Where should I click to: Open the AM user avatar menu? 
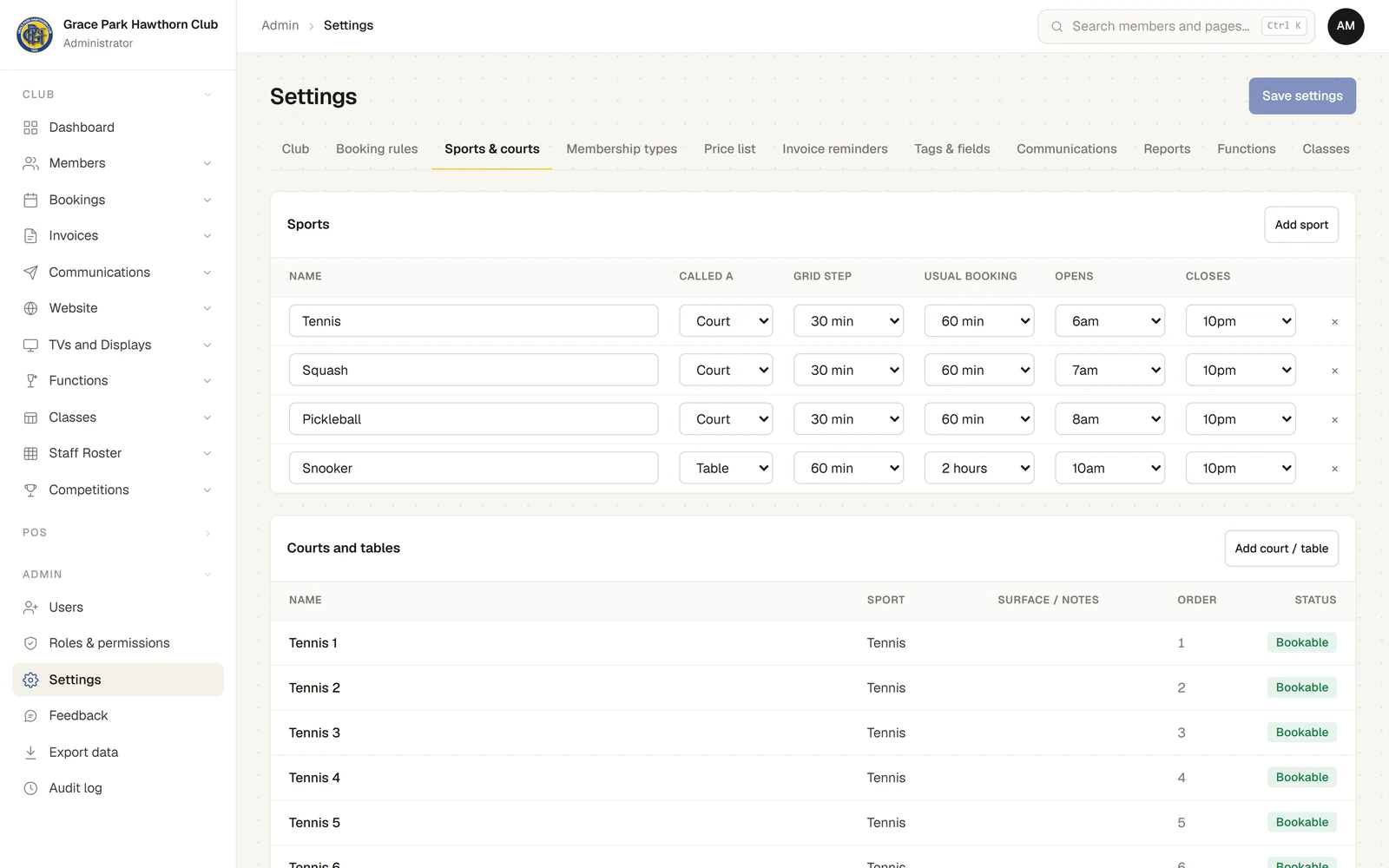[x=1346, y=26]
